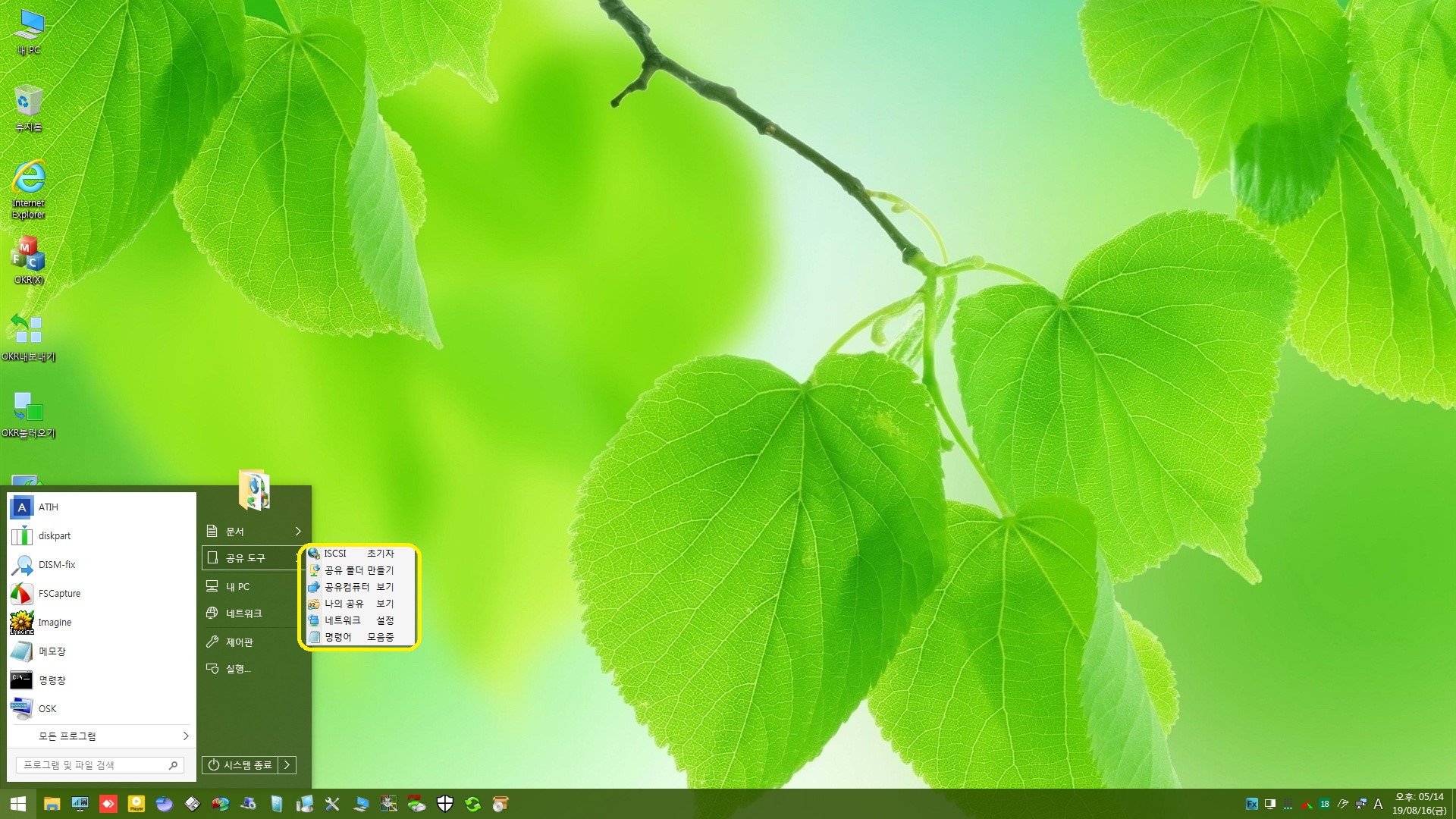Open the 휴지통 recycle bin icon

(28, 108)
